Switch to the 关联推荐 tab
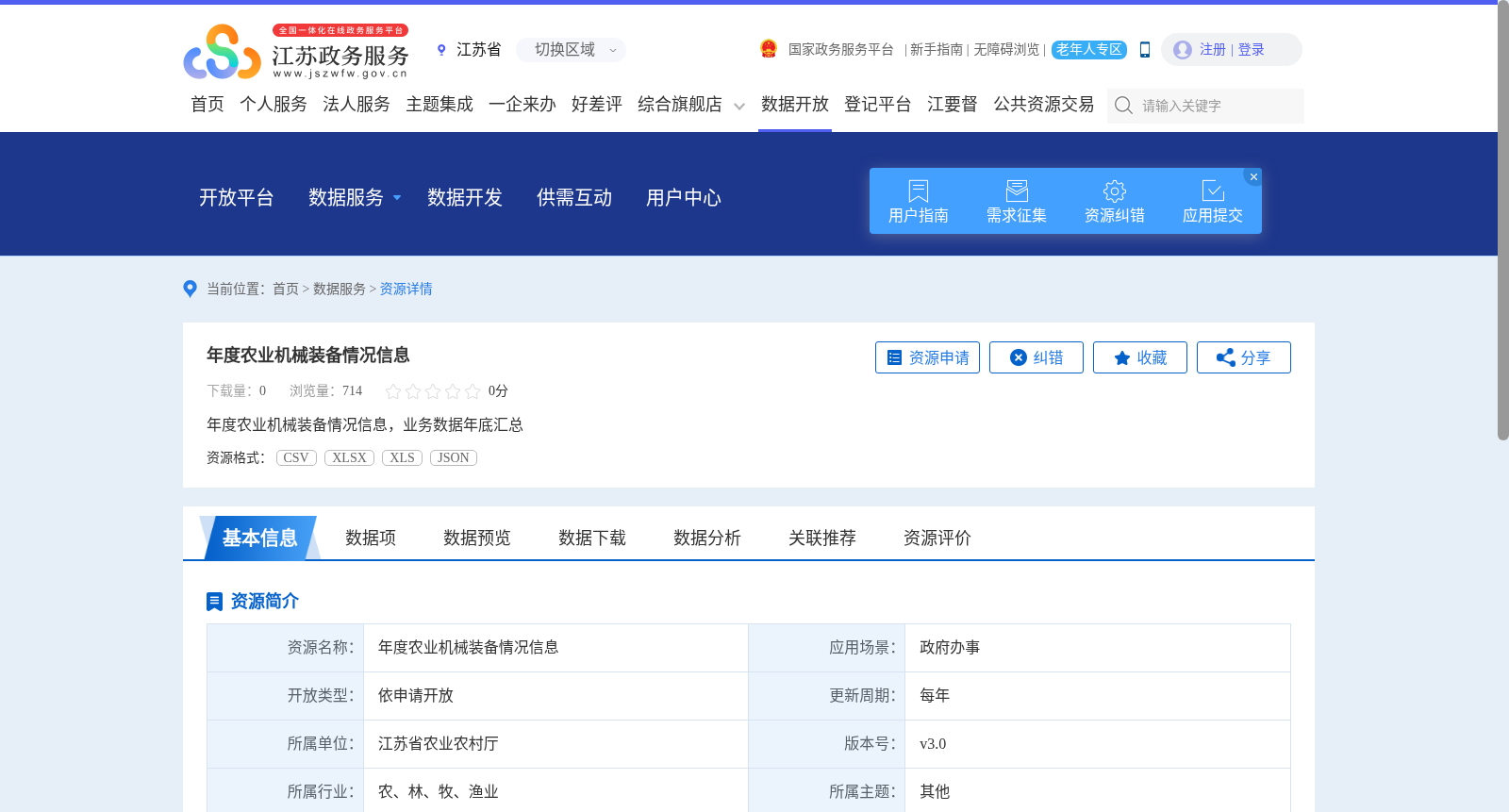This screenshot has width=1509, height=812. pos(822,538)
